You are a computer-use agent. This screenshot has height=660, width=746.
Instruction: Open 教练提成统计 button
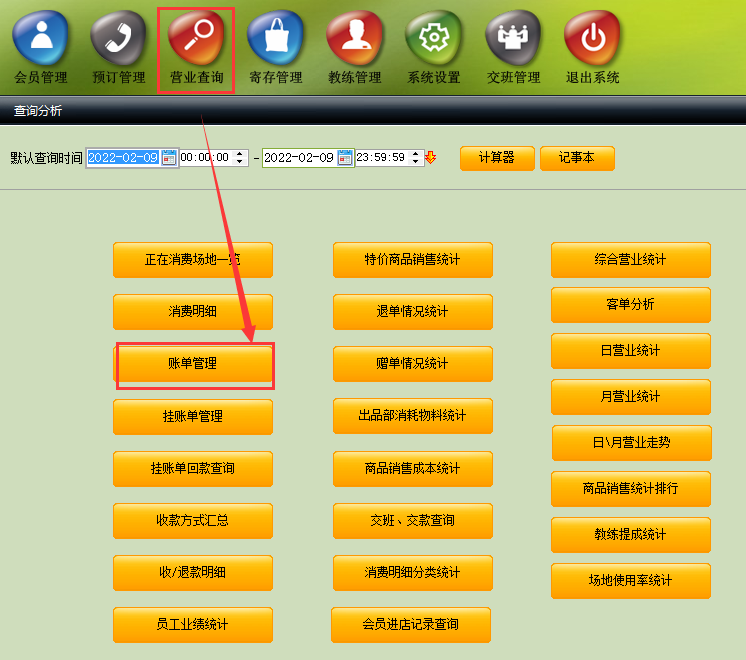631,535
